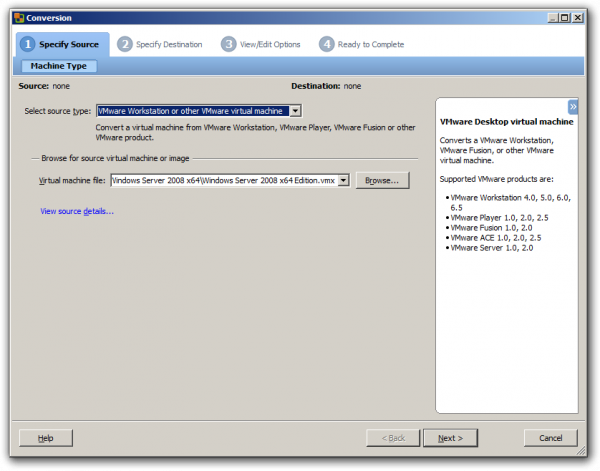Screen dimensions: 600x471
Task: Click the 'Virtual machine file:' label
Action: (x=72, y=180)
